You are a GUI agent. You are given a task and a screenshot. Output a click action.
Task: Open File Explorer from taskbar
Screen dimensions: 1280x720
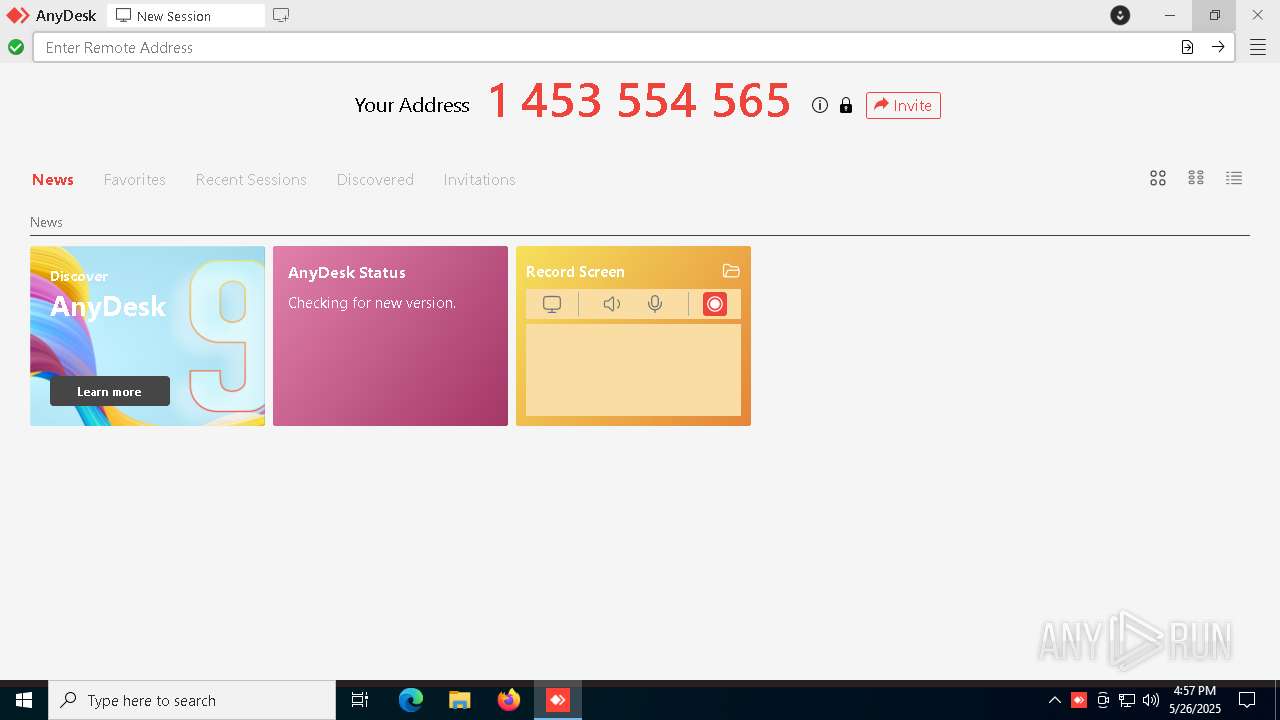coord(460,700)
